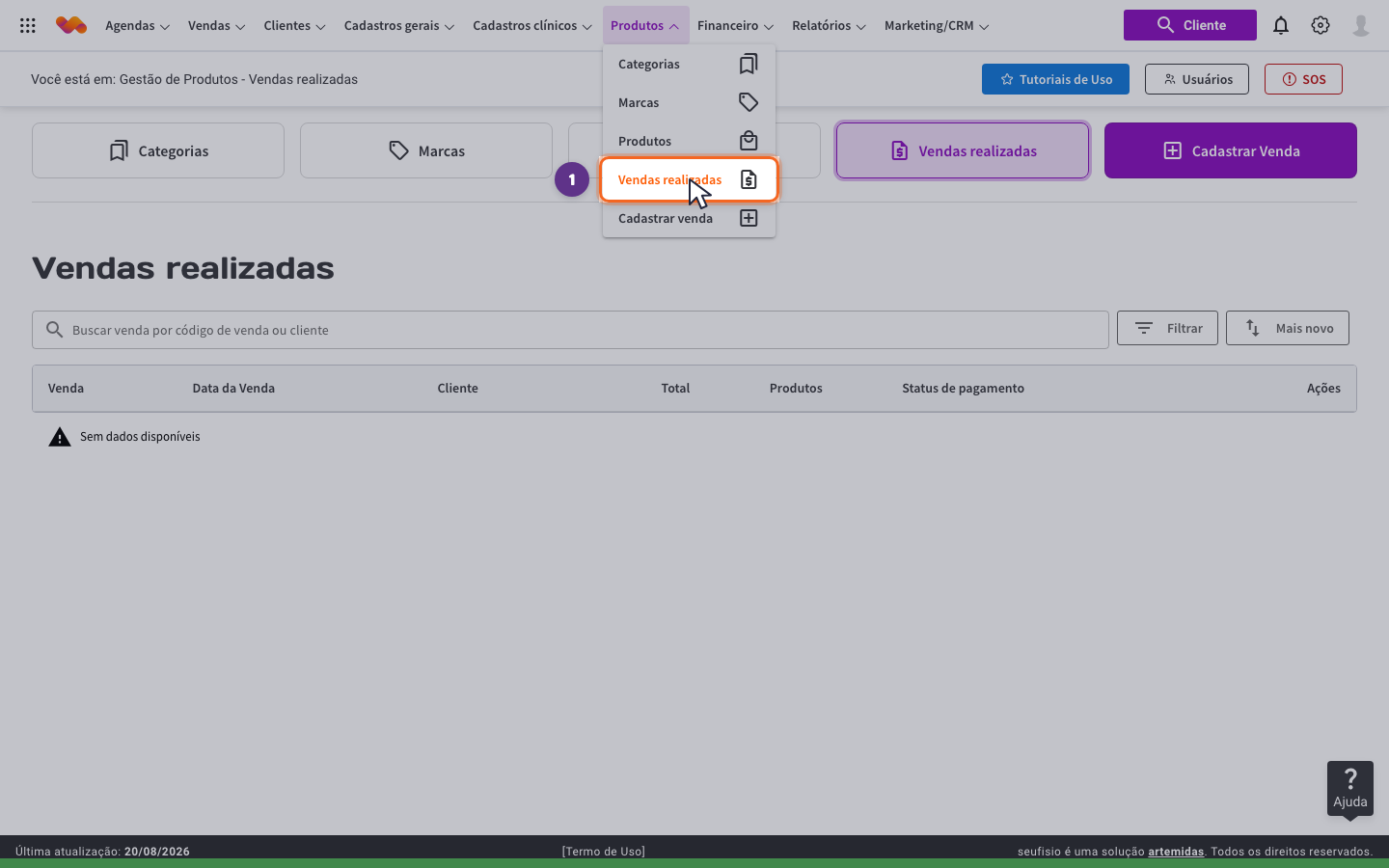Open the apps grid icon
The width and height of the screenshot is (1389, 868).
(x=28, y=26)
